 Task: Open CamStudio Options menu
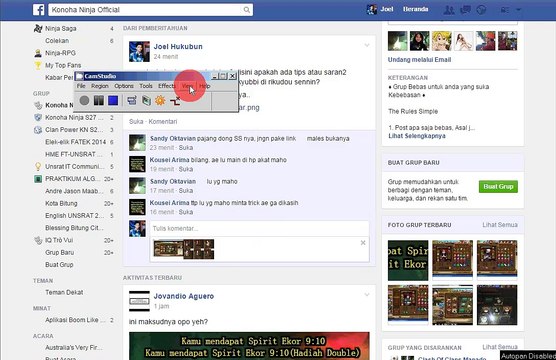point(124,86)
